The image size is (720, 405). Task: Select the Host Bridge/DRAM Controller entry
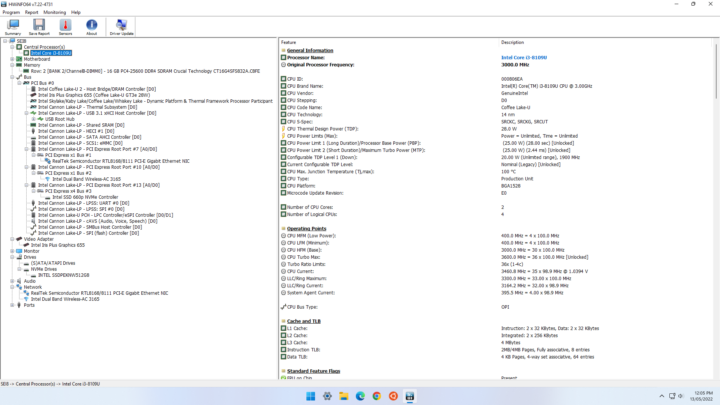[x=97, y=89]
